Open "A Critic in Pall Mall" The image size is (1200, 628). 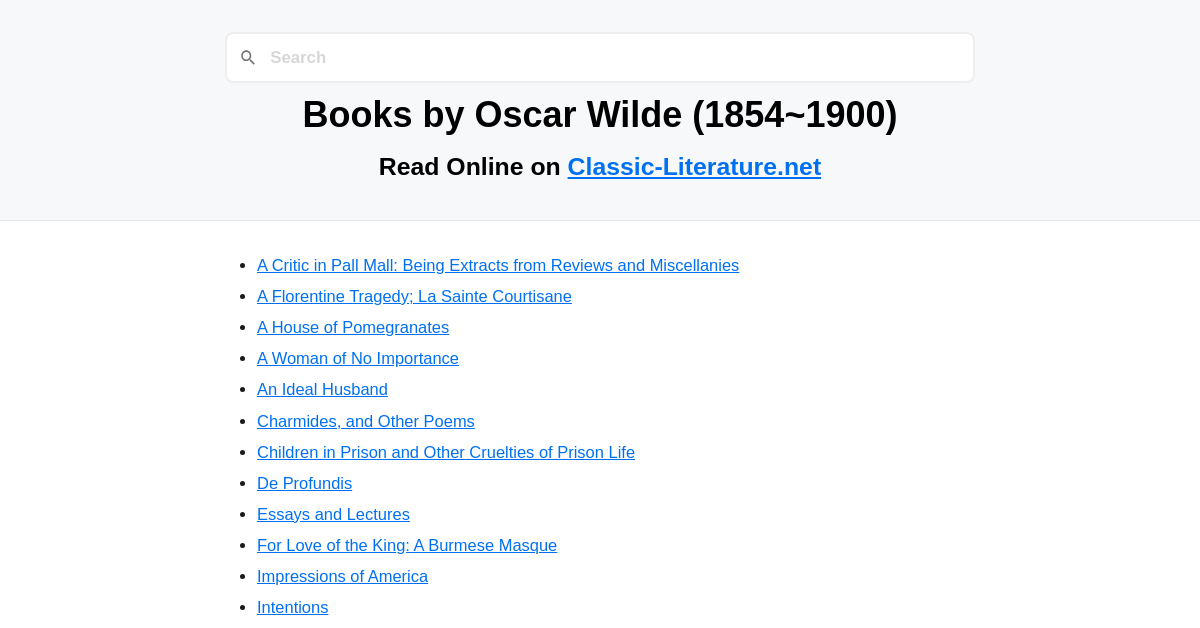[498, 265]
